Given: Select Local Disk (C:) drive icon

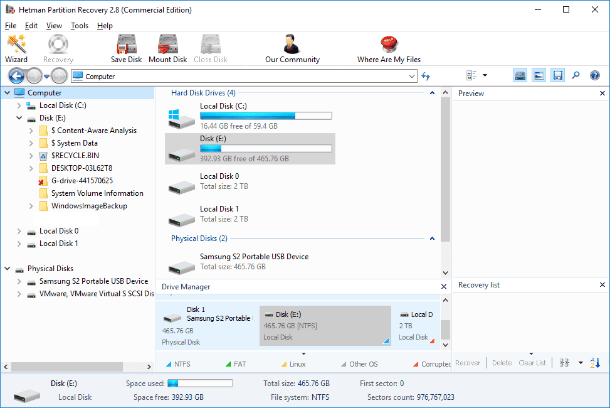Looking at the screenshot, I should click(181, 118).
